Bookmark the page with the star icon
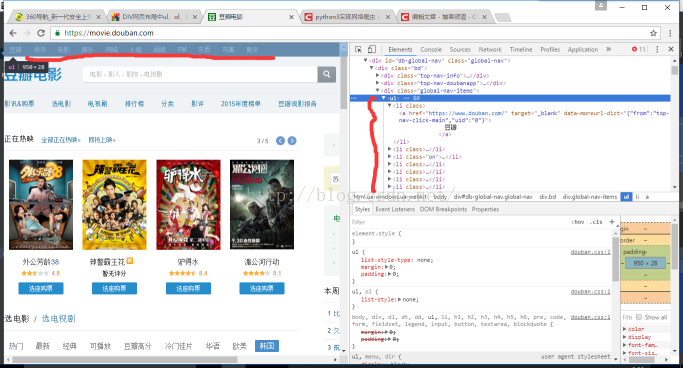 653,33
